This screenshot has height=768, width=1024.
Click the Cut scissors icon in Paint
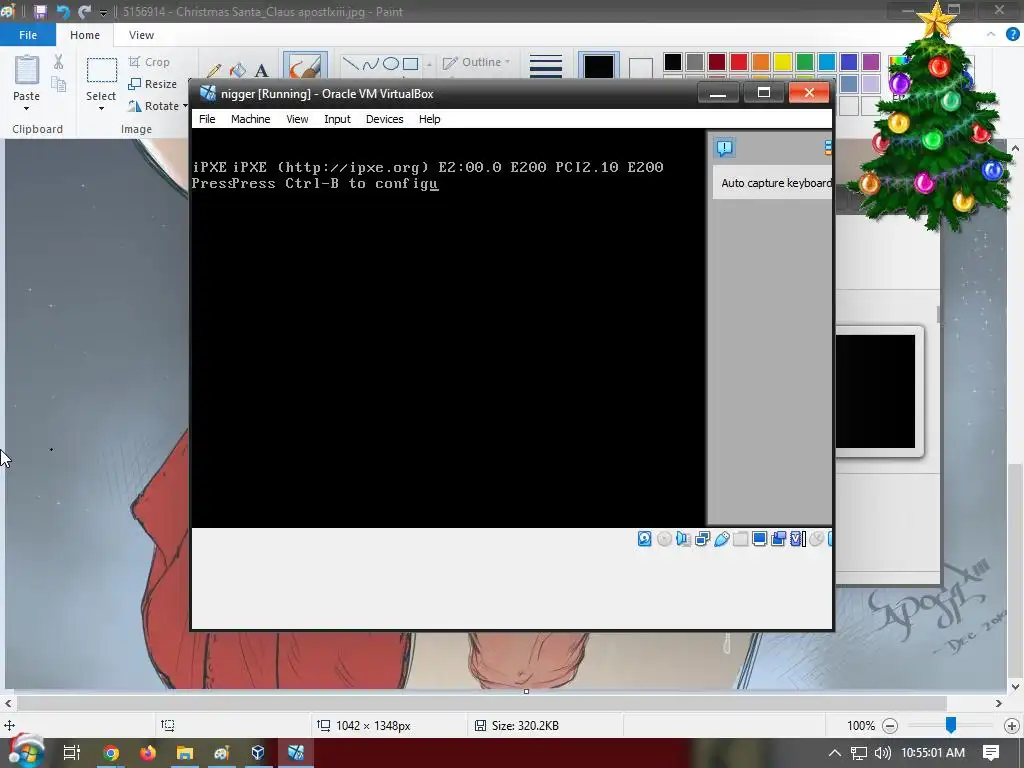pyautogui.click(x=58, y=61)
